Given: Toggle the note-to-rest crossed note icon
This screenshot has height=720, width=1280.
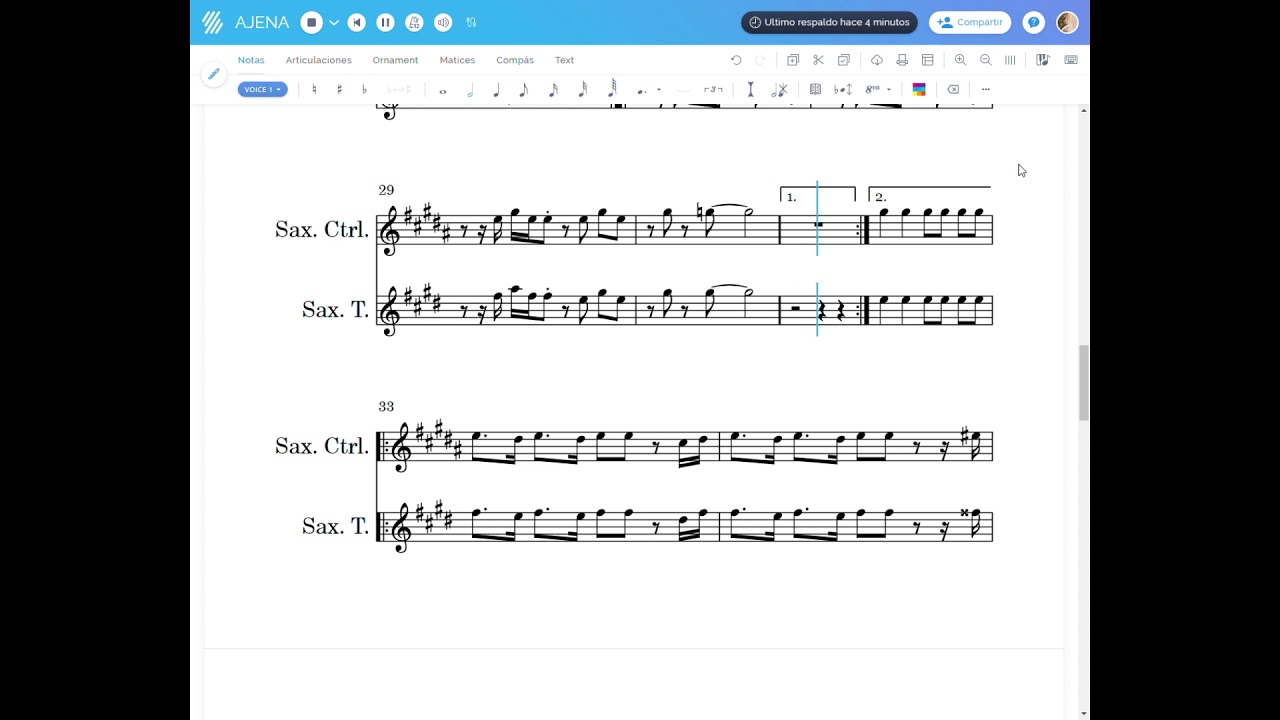Looking at the screenshot, I should point(779,89).
